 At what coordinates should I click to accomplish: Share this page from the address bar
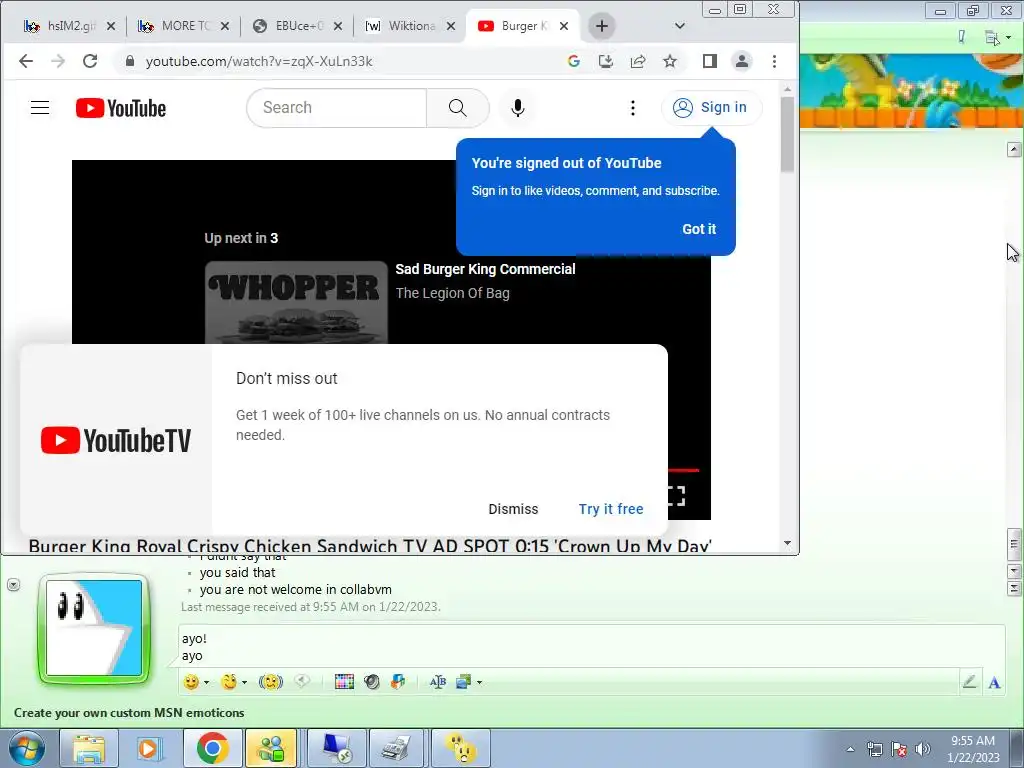click(638, 61)
